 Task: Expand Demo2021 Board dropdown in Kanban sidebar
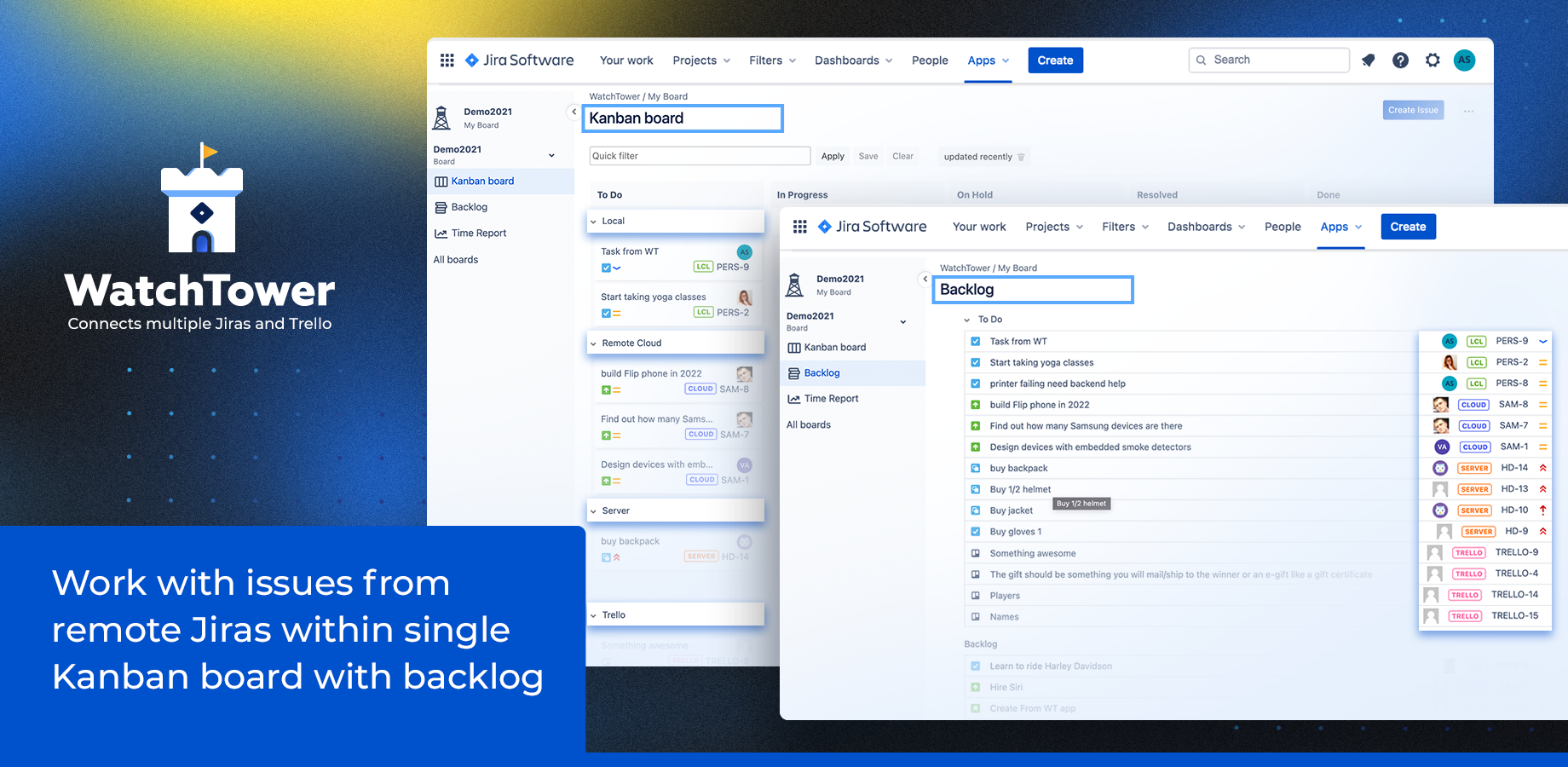pyautogui.click(x=551, y=155)
